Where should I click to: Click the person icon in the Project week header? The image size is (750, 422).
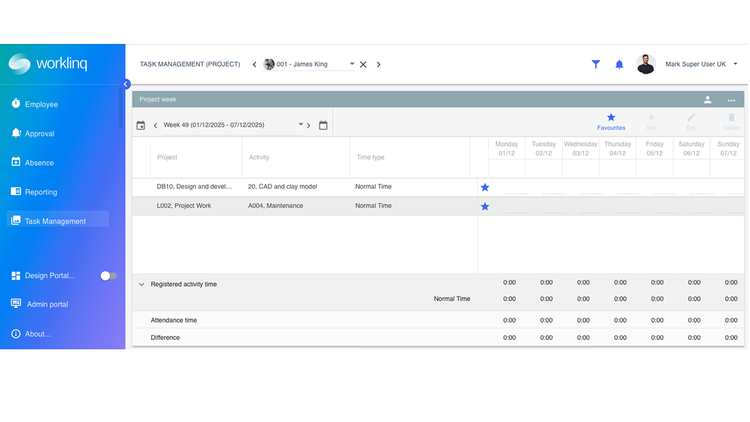coord(707,100)
